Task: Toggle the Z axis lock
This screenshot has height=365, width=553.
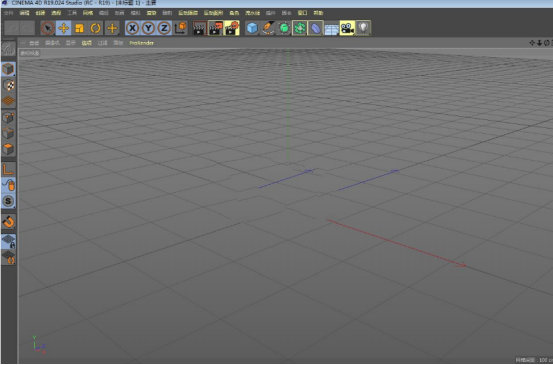Action: (164, 28)
